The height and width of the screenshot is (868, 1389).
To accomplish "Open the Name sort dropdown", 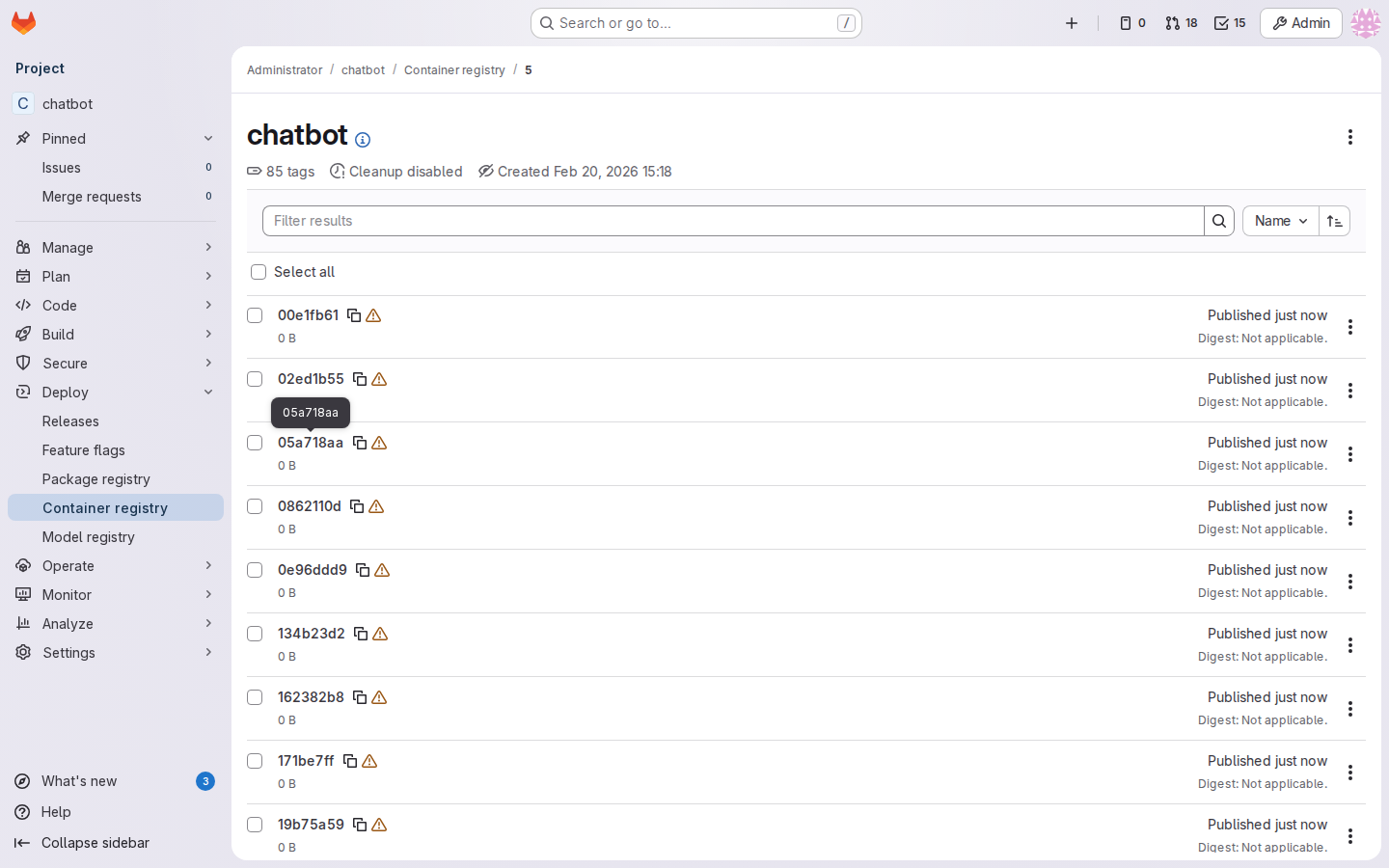I will point(1280,221).
